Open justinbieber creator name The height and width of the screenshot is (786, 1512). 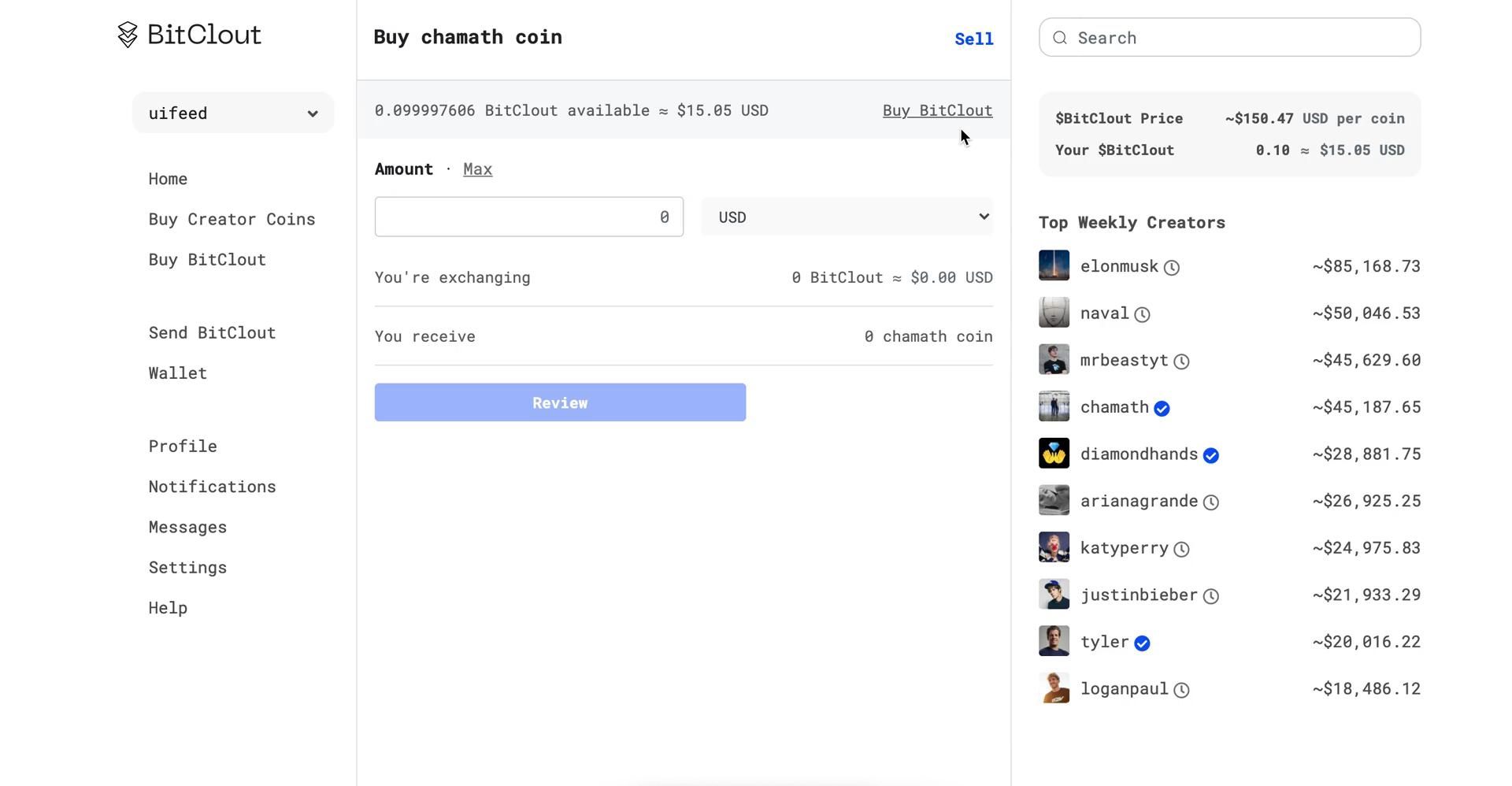[x=1139, y=595]
